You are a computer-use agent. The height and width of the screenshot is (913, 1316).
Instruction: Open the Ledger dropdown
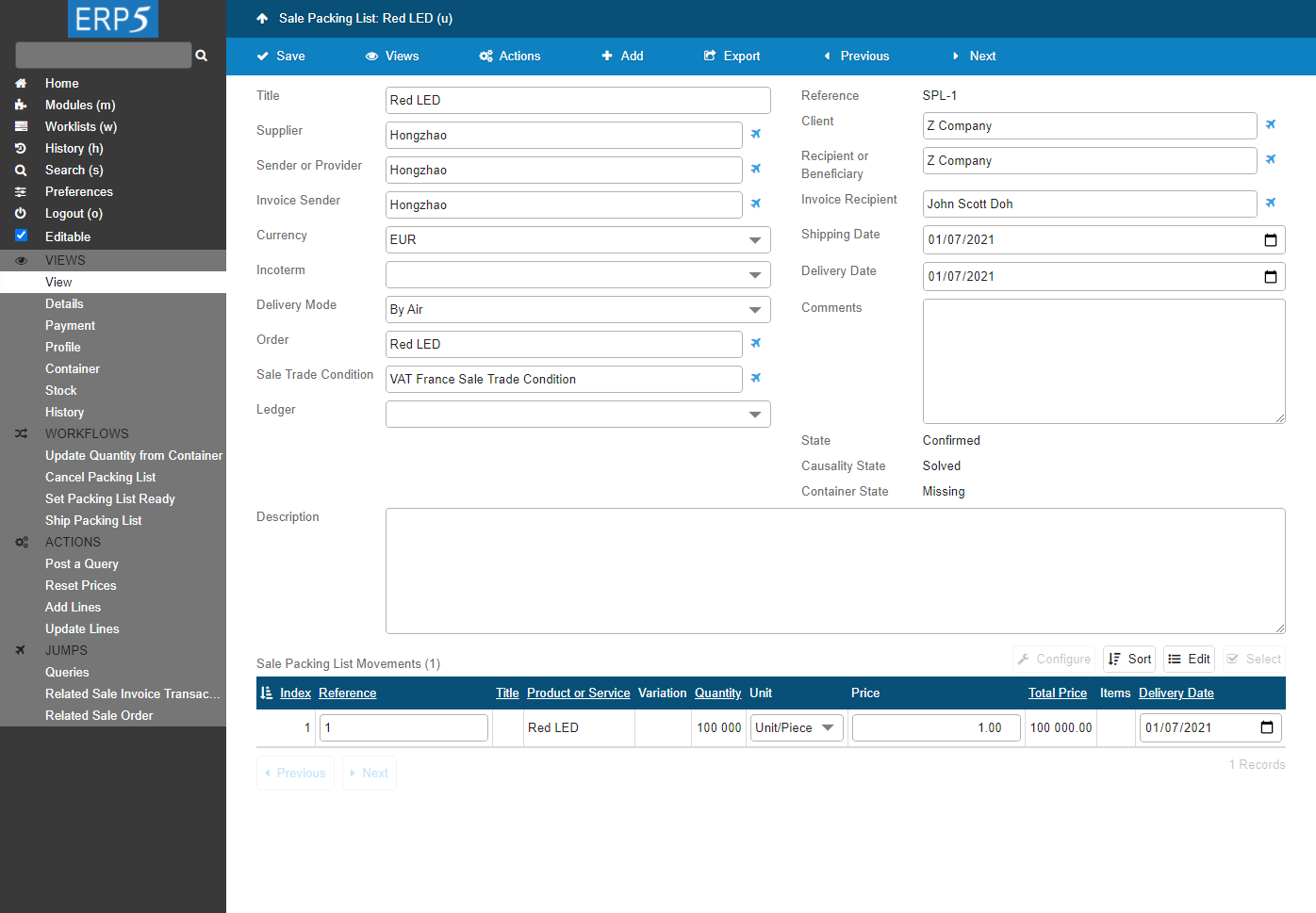point(578,414)
